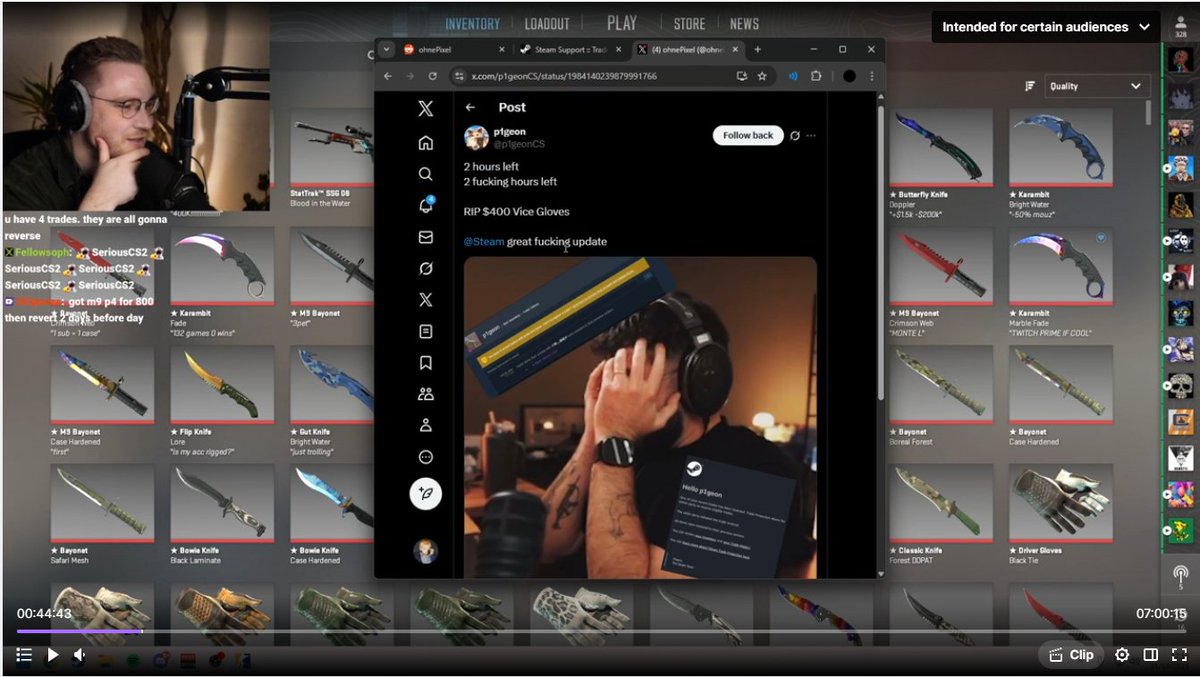Open X direct messages envelope icon

[425, 237]
